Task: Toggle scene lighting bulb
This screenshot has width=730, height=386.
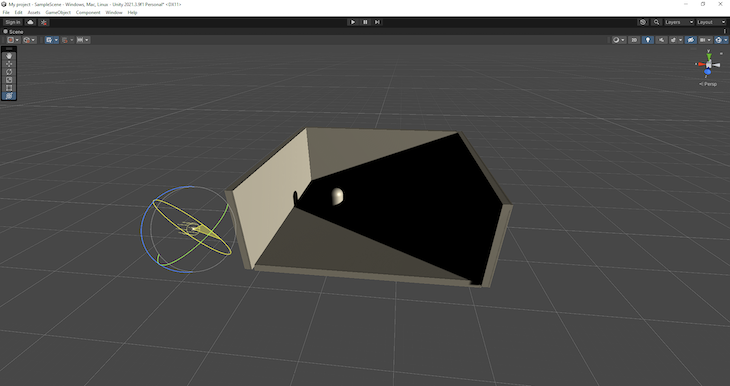Action: [x=648, y=40]
